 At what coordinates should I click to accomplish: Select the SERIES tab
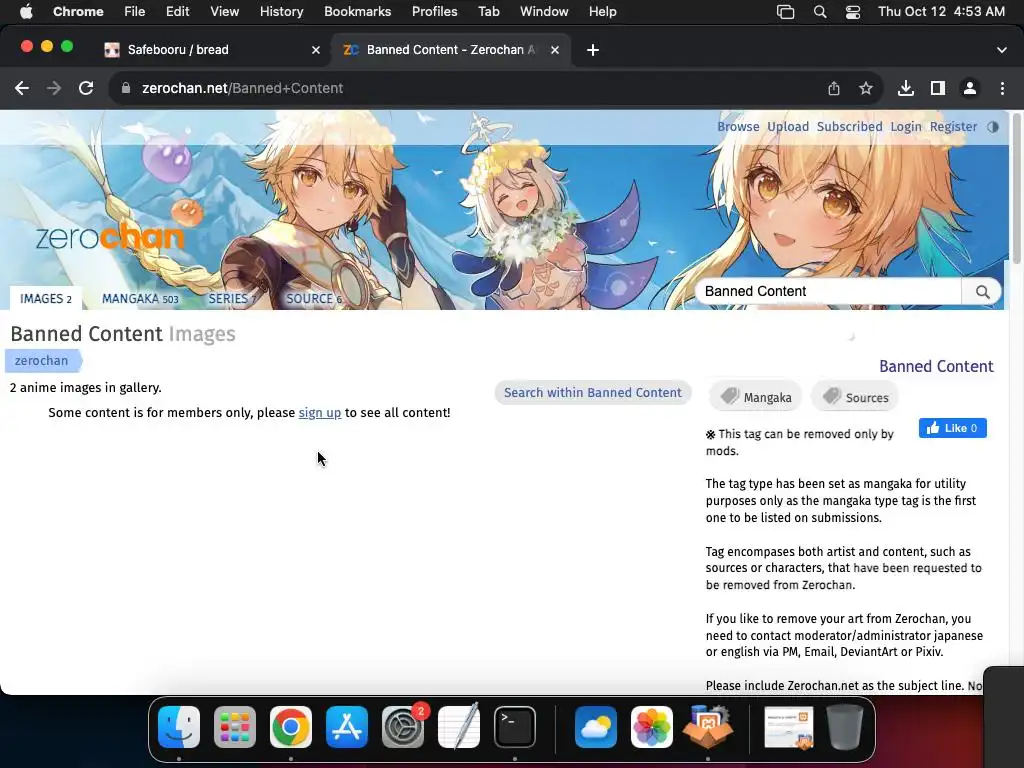[x=231, y=298]
